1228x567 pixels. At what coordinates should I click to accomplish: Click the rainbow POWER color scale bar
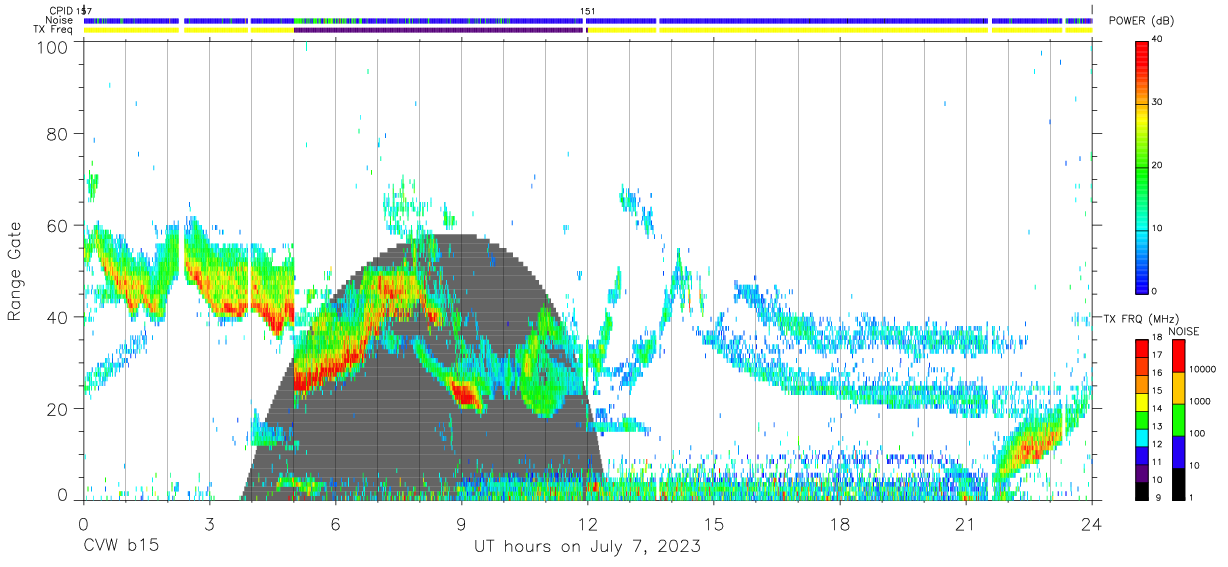(1143, 166)
